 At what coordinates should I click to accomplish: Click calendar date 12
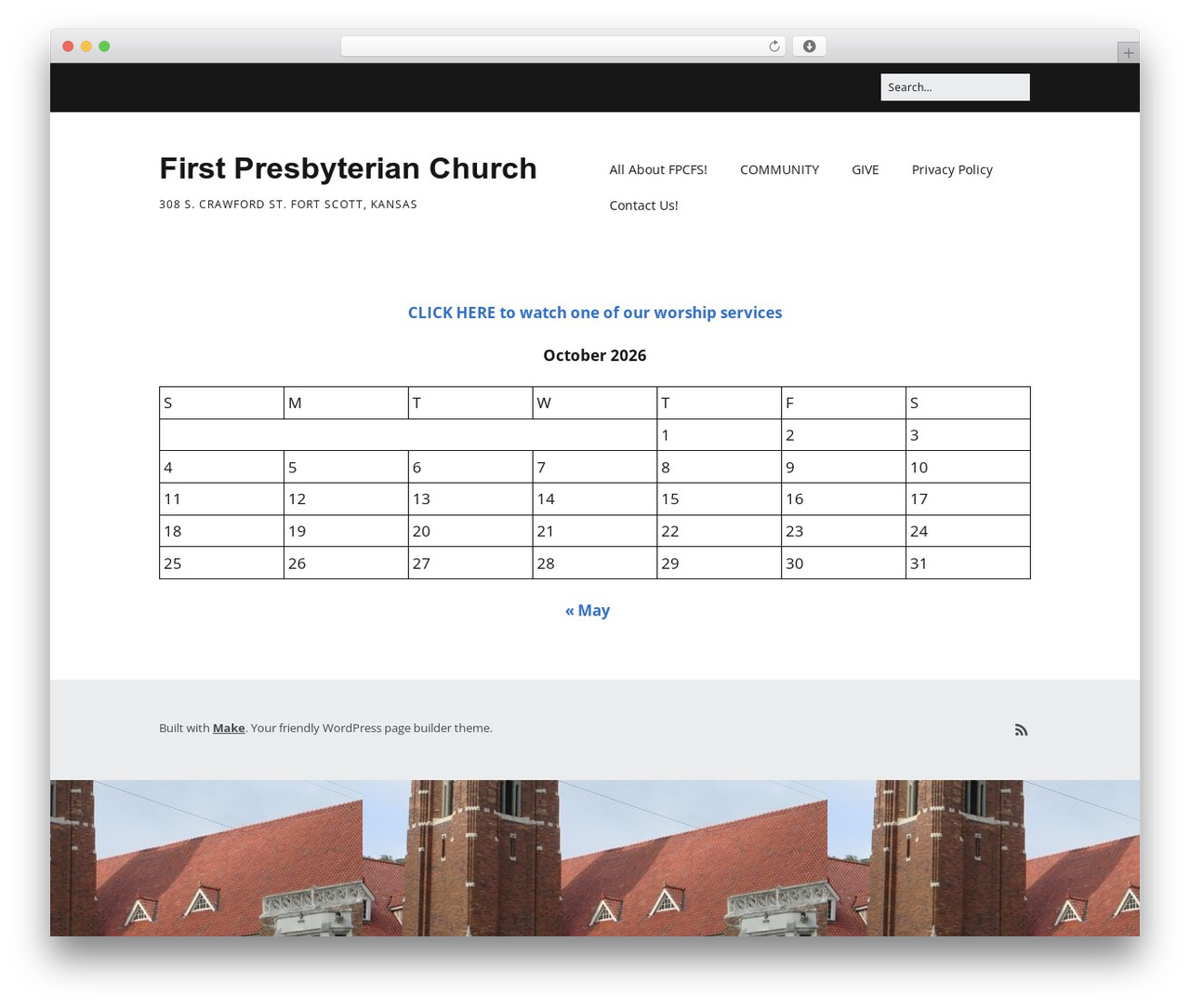pos(346,499)
